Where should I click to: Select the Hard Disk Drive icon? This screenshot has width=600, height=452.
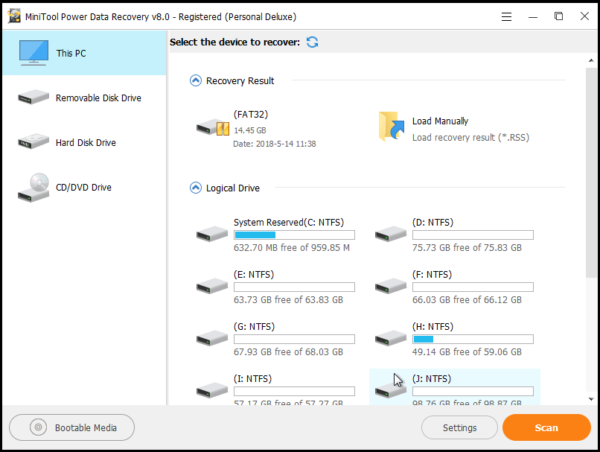click(33, 142)
